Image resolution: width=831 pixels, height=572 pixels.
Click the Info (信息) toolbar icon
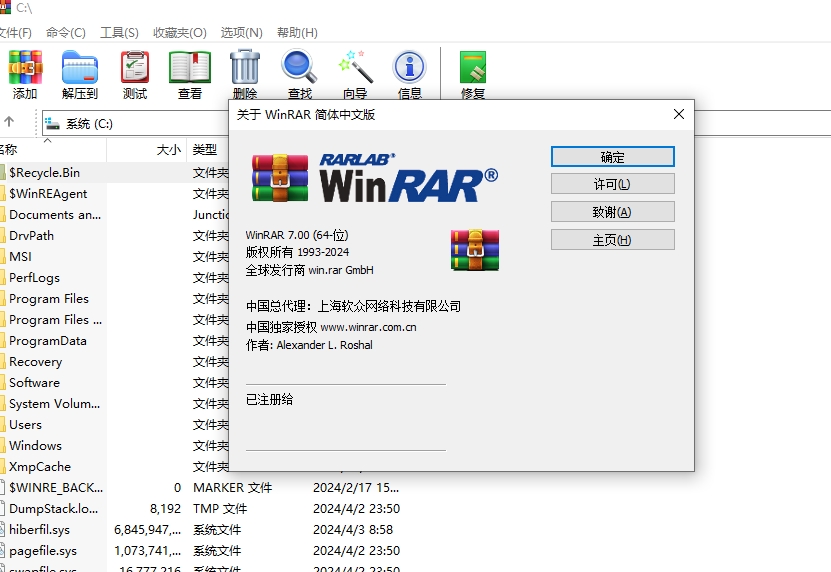(409, 67)
